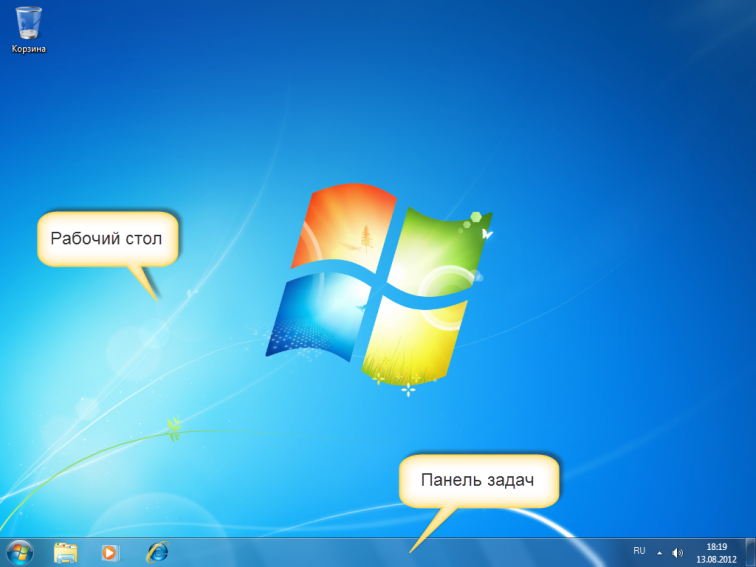This screenshot has height=567, width=756.
Task: Open Internet Explorer from the taskbar
Action: (157, 552)
